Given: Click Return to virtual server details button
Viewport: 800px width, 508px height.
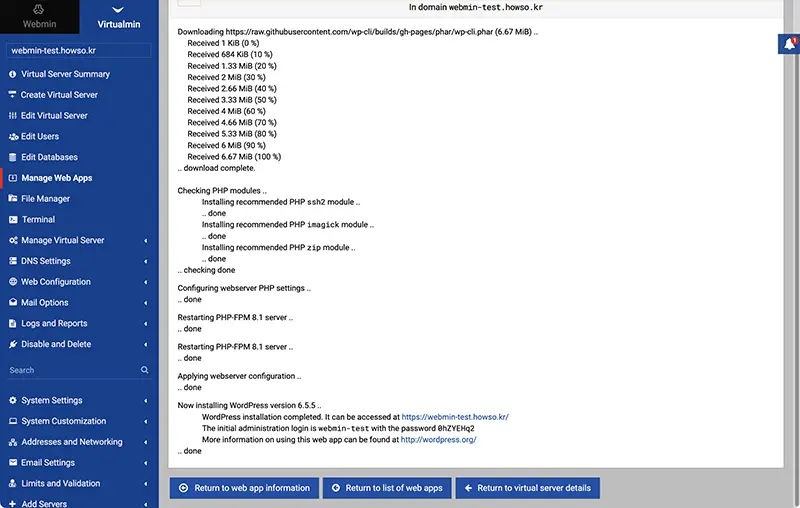Looking at the screenshot, I should coord(528,488).
